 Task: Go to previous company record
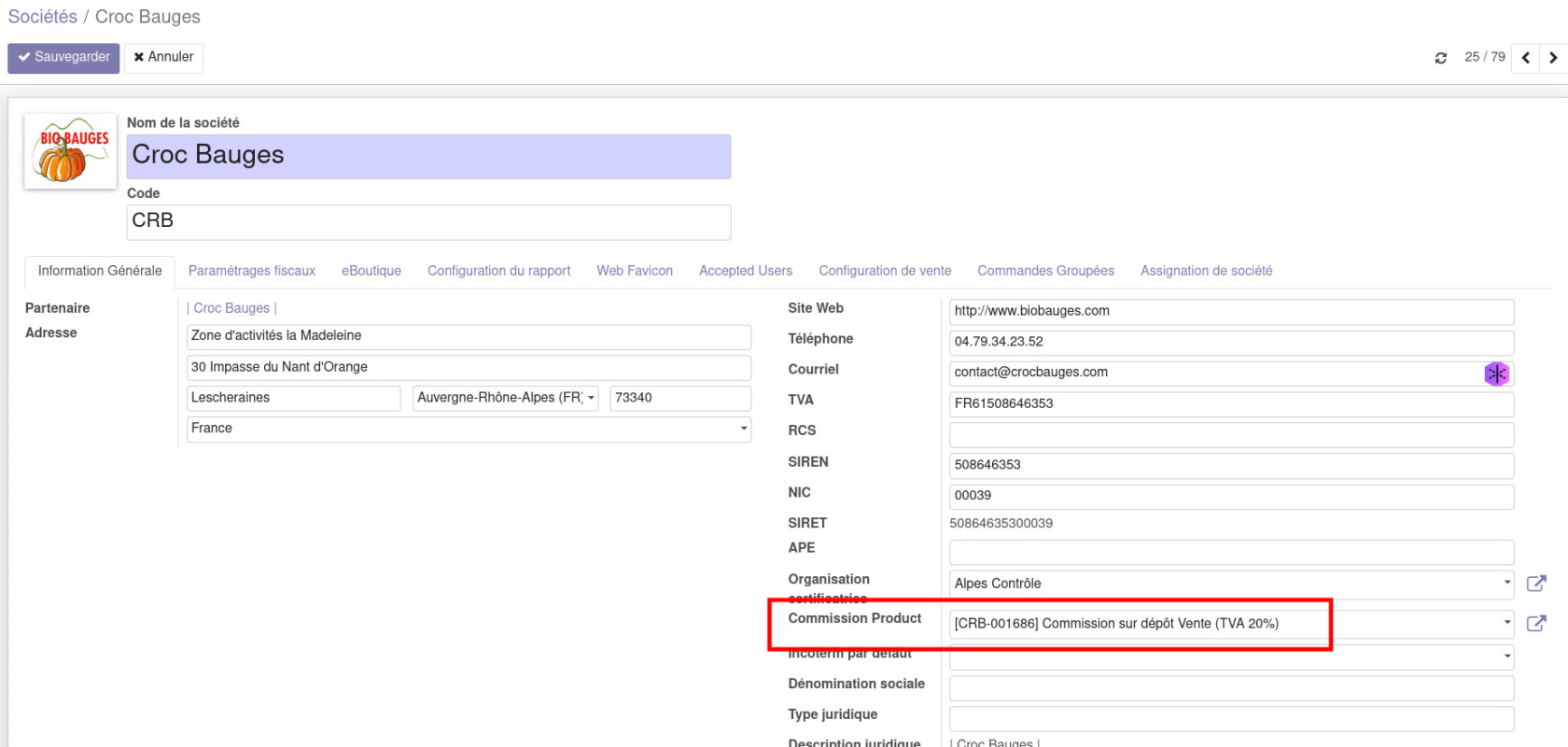tap(1525, 58)
